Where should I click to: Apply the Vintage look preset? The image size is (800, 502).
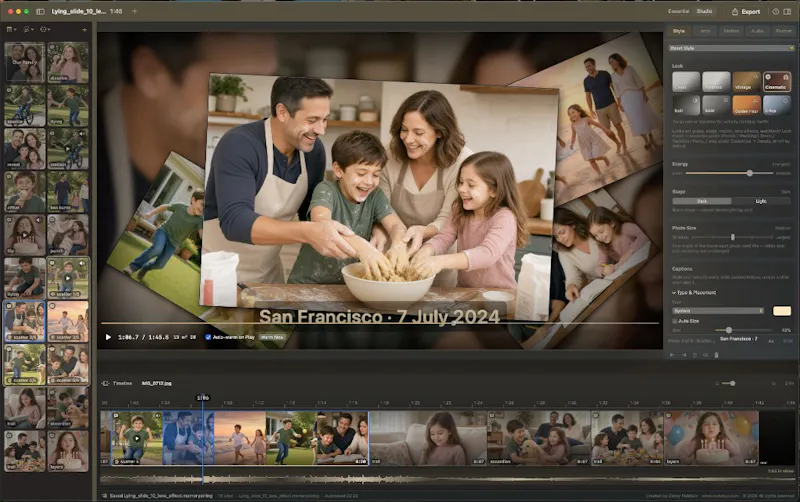point(746,82)
